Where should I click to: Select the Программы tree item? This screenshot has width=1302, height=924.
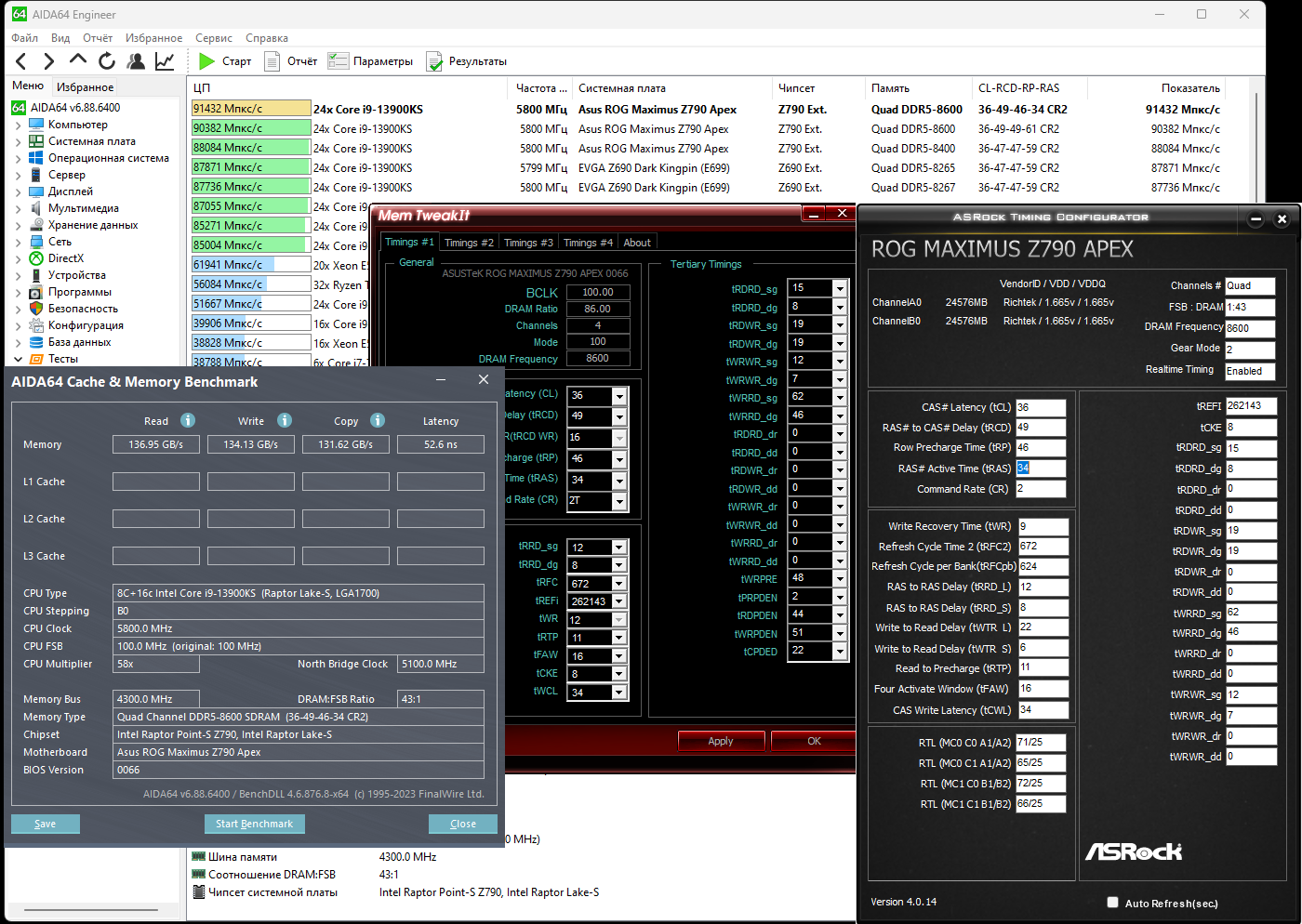[x=79, y=292]
